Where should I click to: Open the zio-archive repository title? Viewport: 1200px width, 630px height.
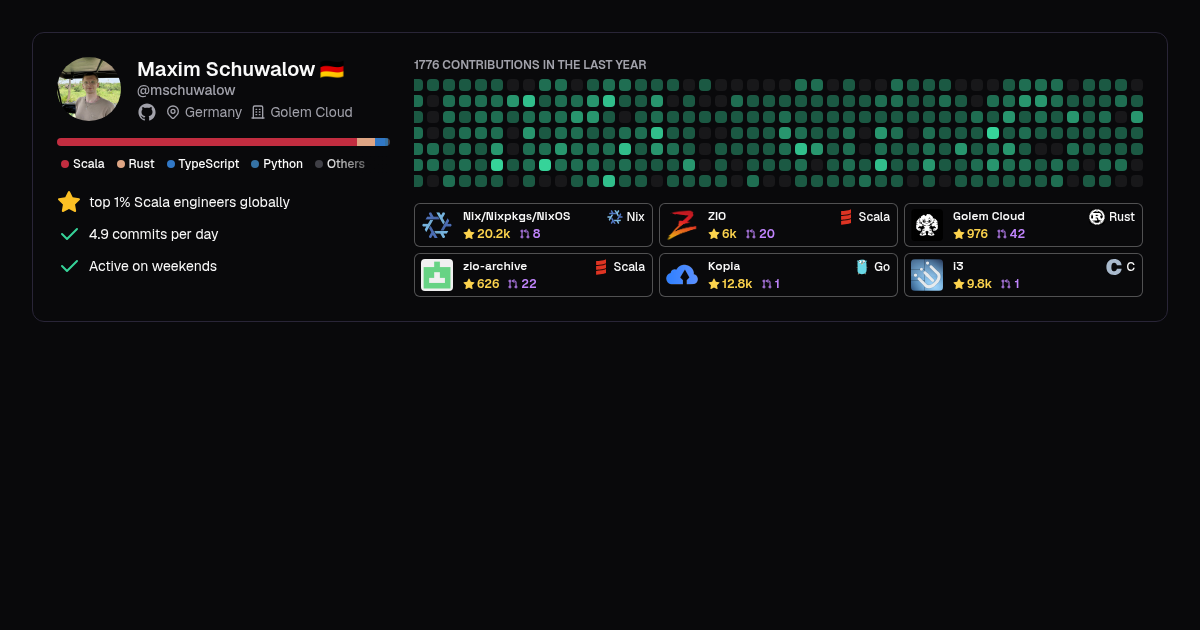495,266
